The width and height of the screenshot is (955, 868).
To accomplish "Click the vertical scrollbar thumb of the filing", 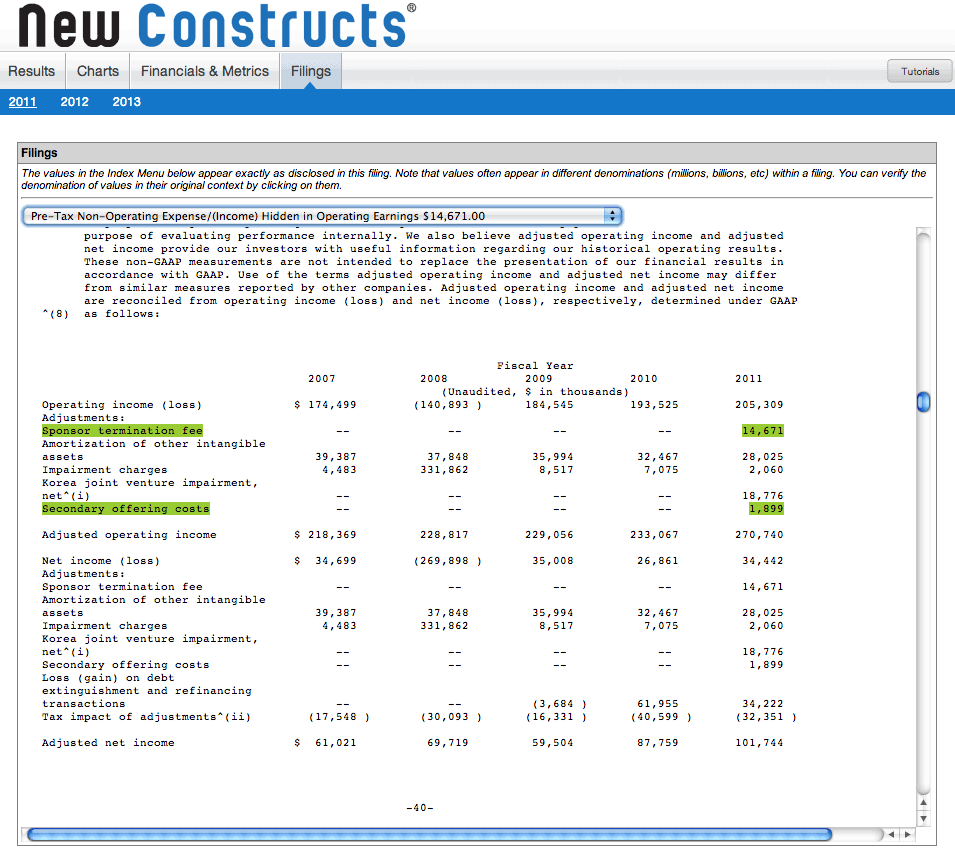I will (x=923, y=401).
